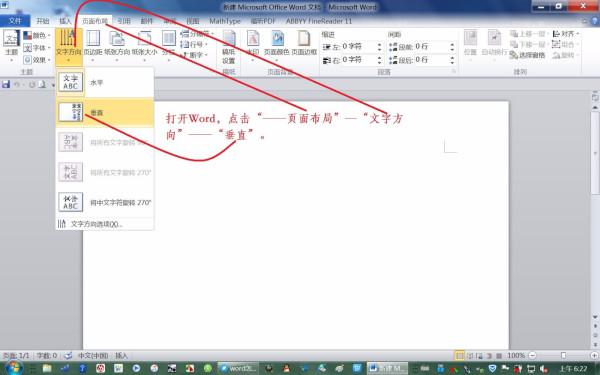This screenshot has width=600, height=375.
Task: Click the proofing check icon in status bar
Action: (x=68, y=355)
